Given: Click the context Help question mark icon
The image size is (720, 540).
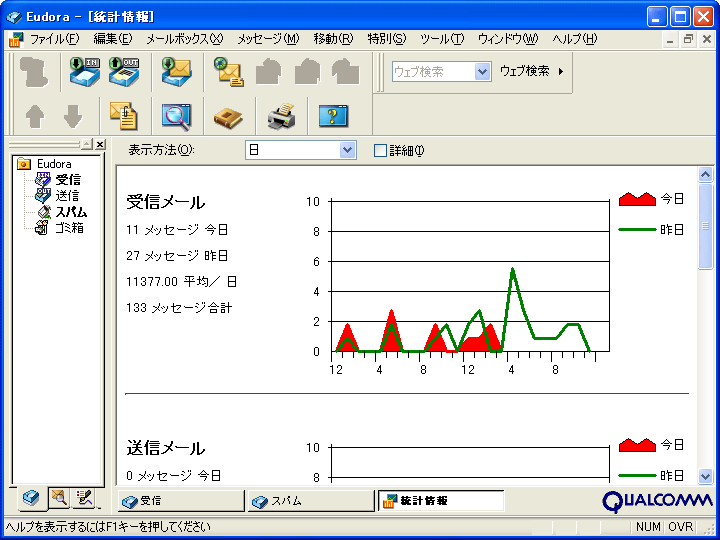Looking at the screenshot, I should (333, 116).
